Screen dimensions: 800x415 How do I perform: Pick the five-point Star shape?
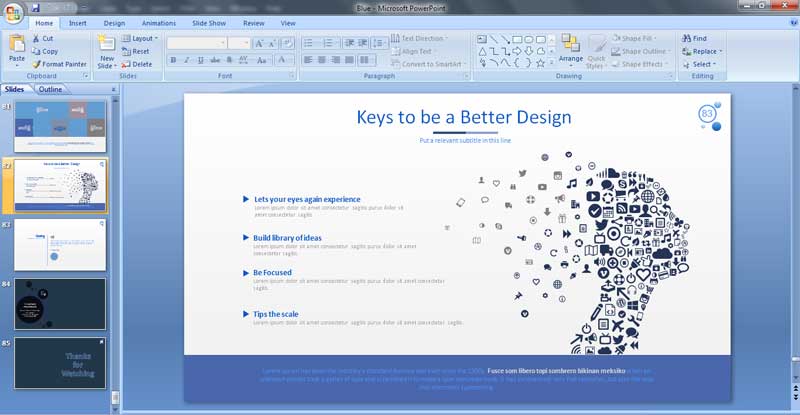click(540, 63)
